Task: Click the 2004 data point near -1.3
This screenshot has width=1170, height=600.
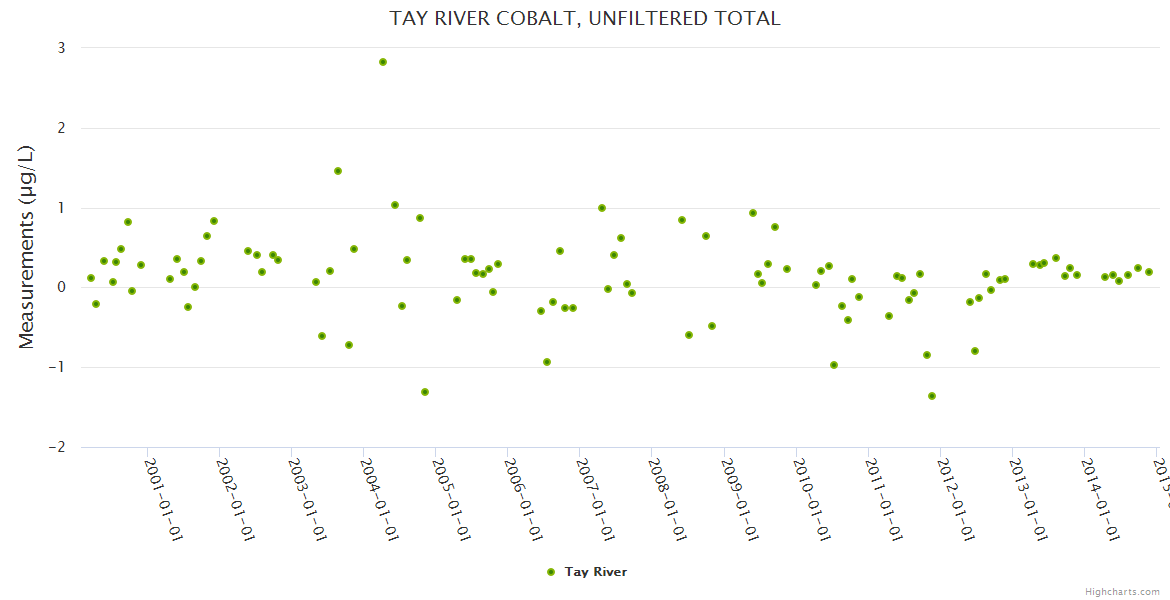Action: tap(425, 392)
